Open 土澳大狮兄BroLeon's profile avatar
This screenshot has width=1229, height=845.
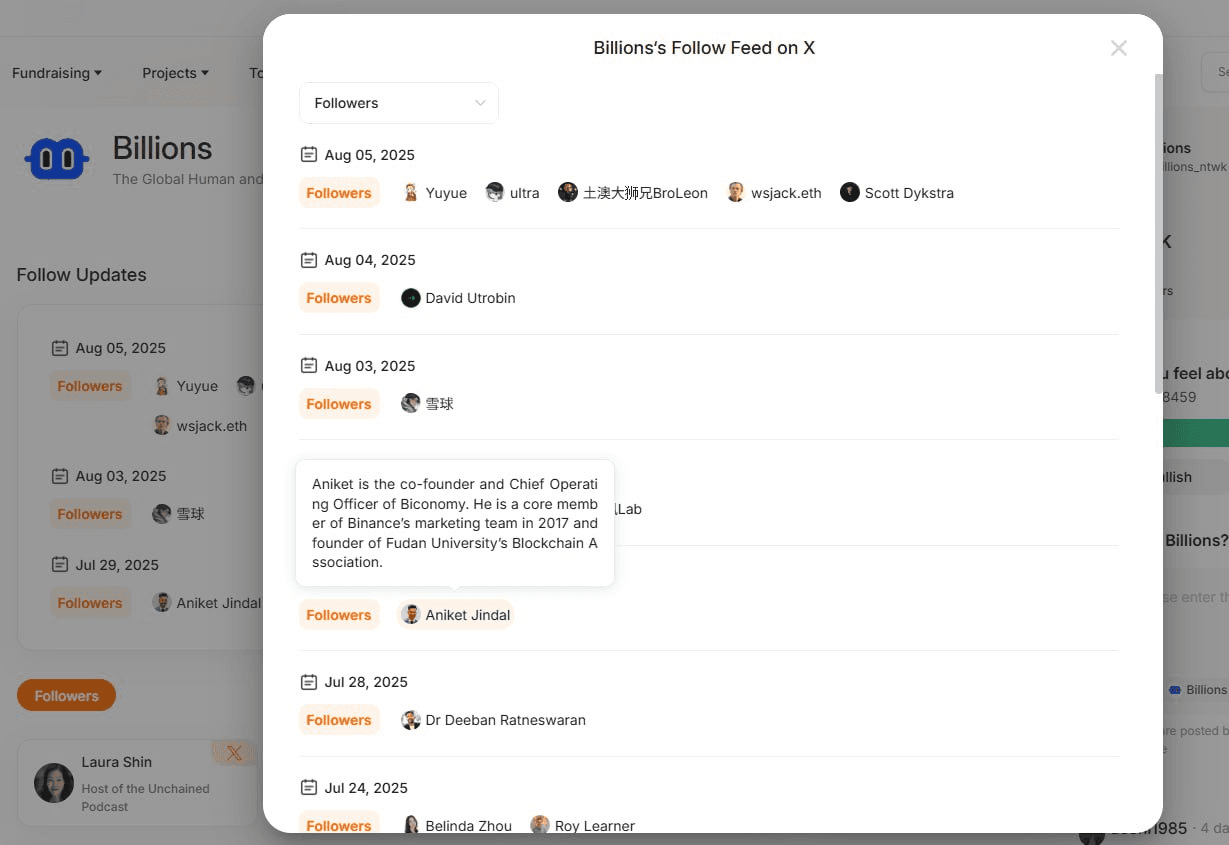tap(568, 193)
